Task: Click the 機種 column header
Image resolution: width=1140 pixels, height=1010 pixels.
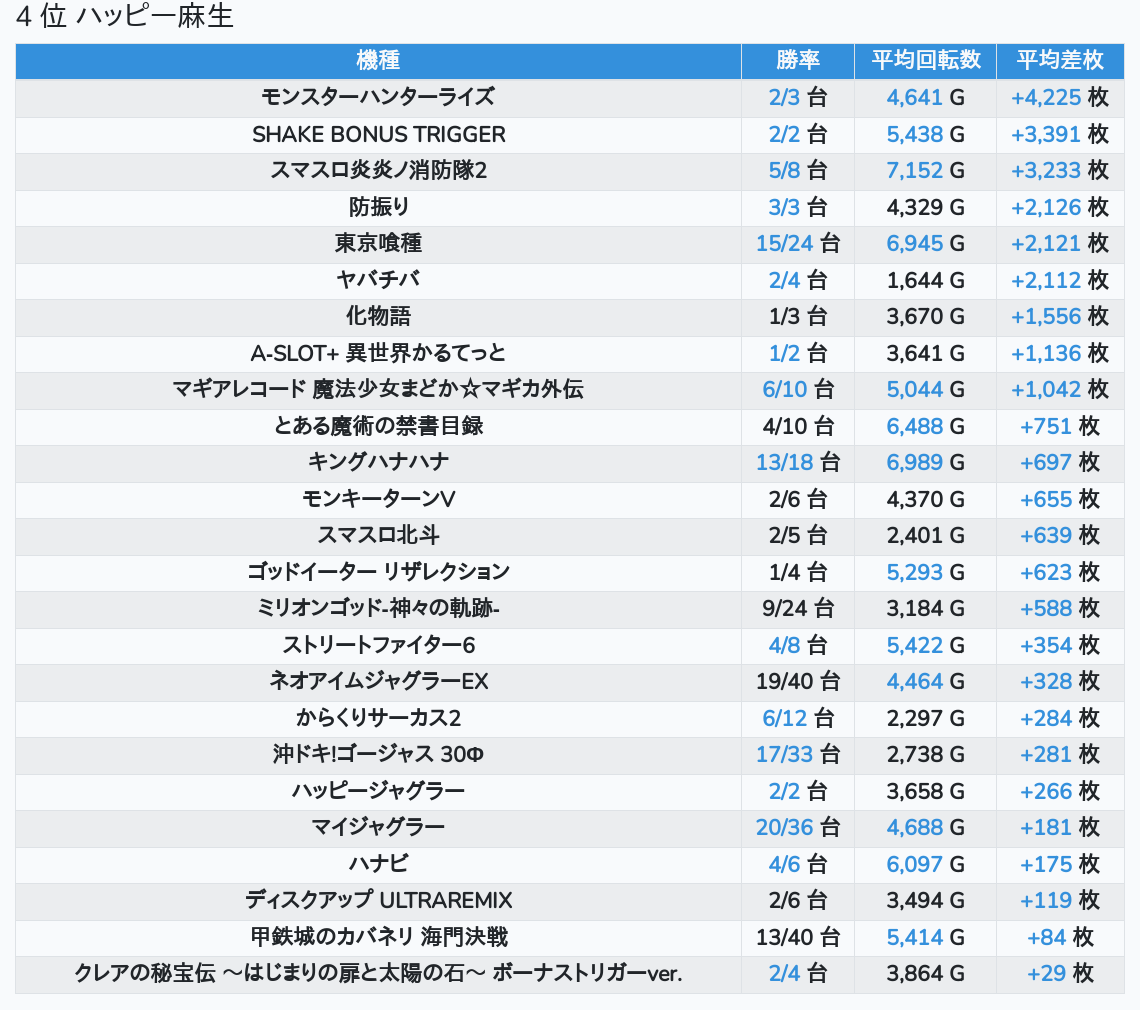Action: [x=378, y=60]
